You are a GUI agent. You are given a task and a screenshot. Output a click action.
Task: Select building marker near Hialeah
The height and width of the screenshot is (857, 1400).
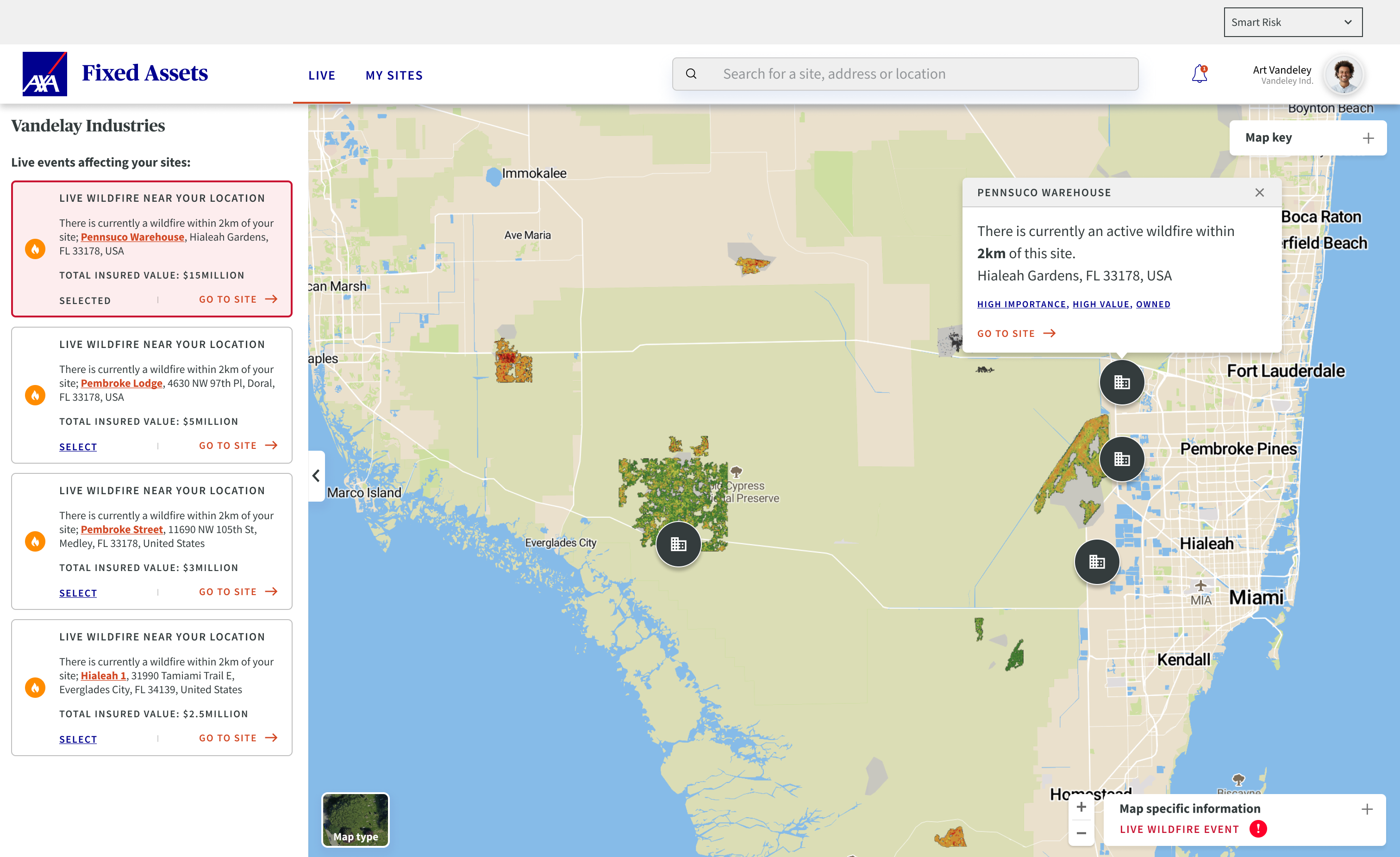click(x=1097, y=562)
